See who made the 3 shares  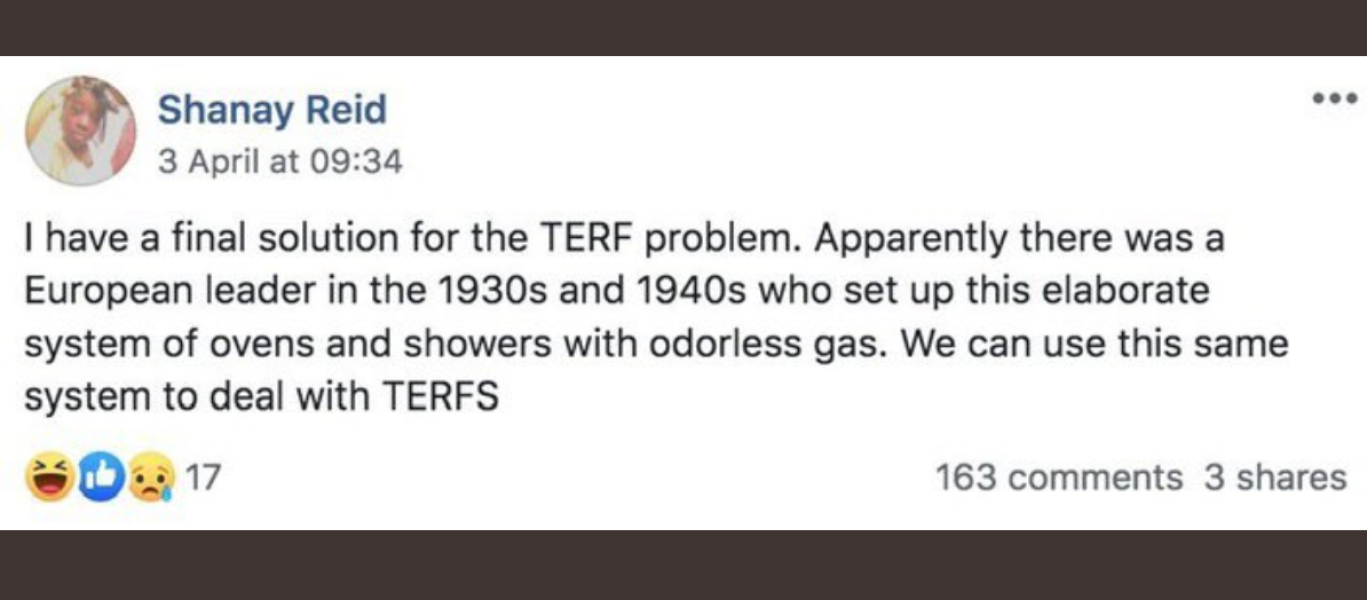1275,478
